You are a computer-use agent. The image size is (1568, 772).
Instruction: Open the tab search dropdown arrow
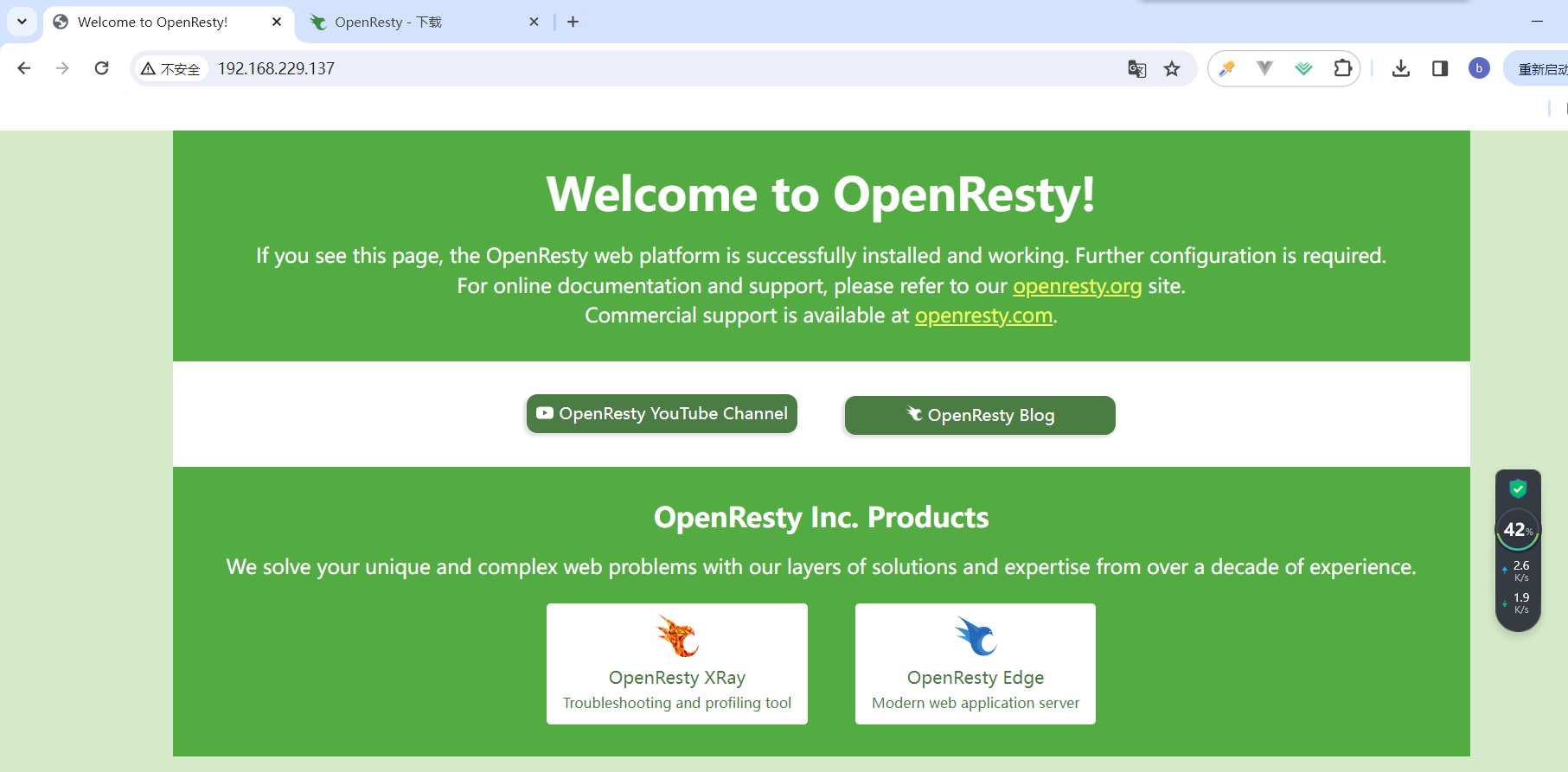pos(22,22)
